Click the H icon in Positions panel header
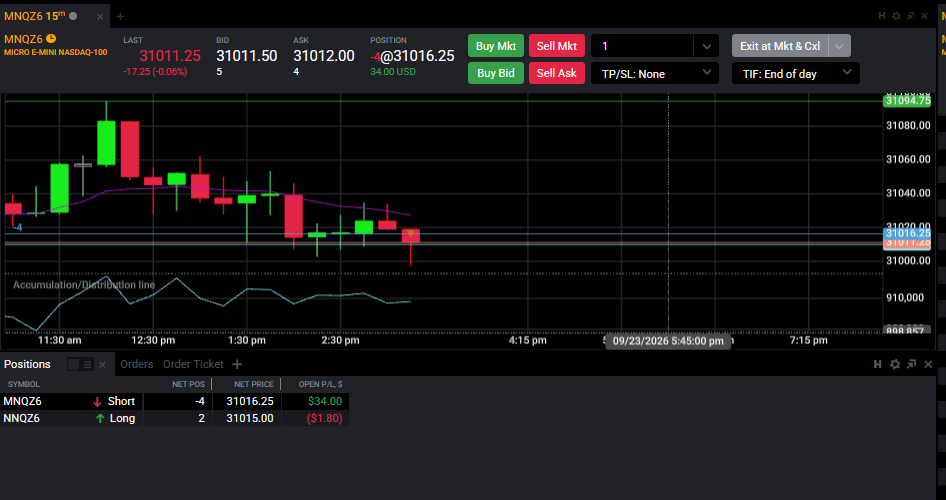Viewport: 946px width, 500px height. 878,364
